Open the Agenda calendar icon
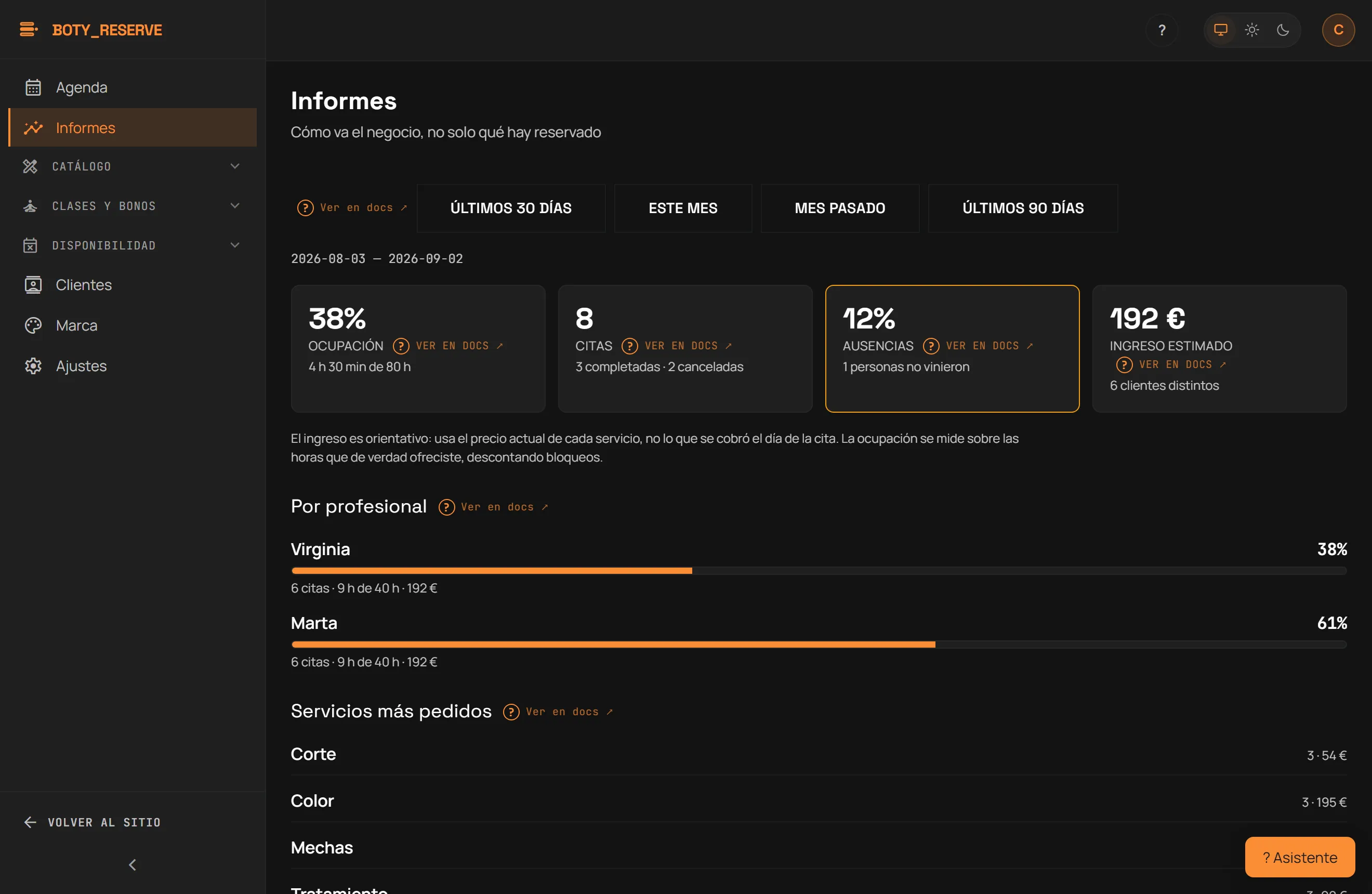 click(33, 88)
